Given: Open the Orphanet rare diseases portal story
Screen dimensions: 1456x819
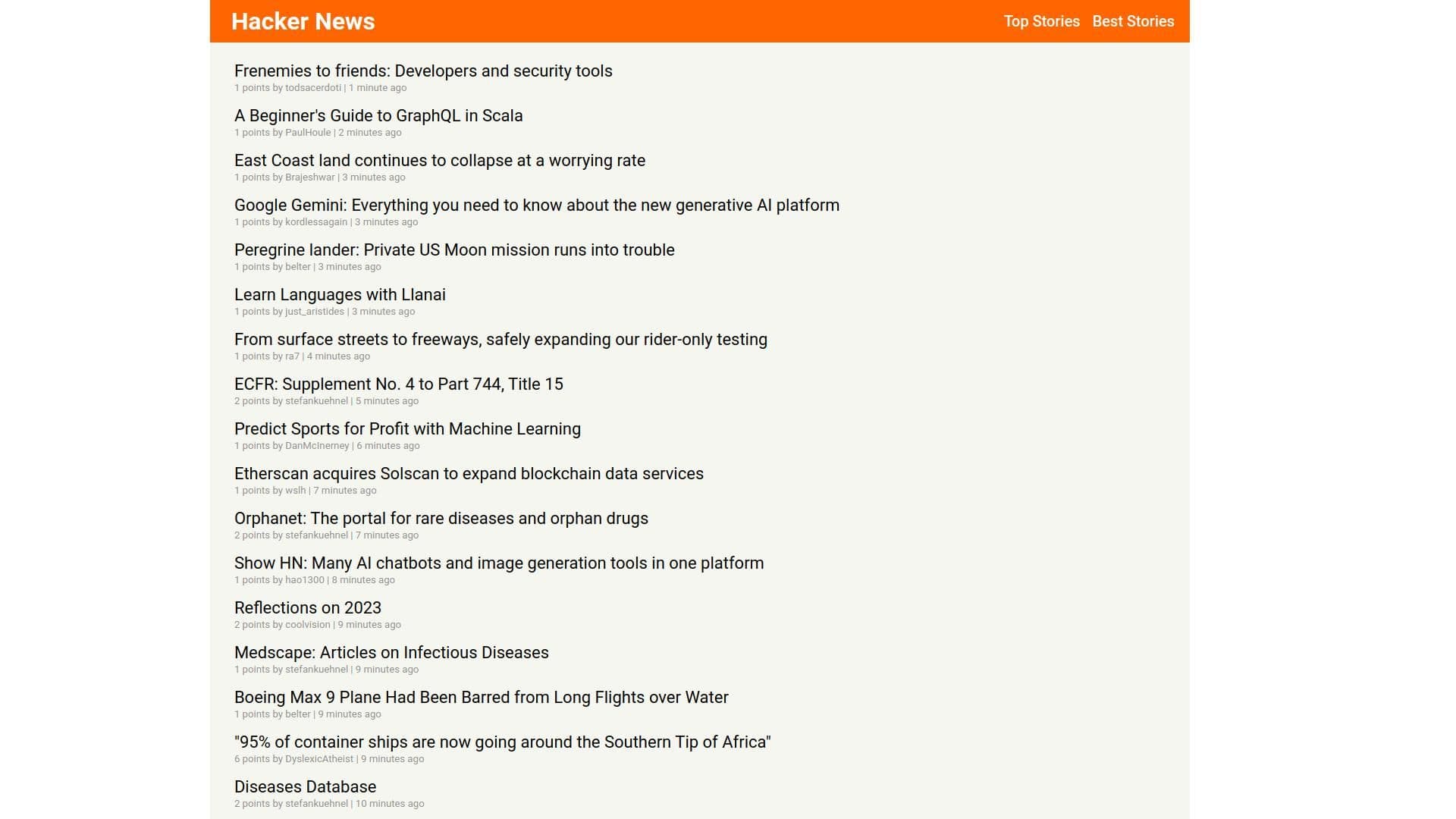Looking at the screenshot, I should 441,518.
